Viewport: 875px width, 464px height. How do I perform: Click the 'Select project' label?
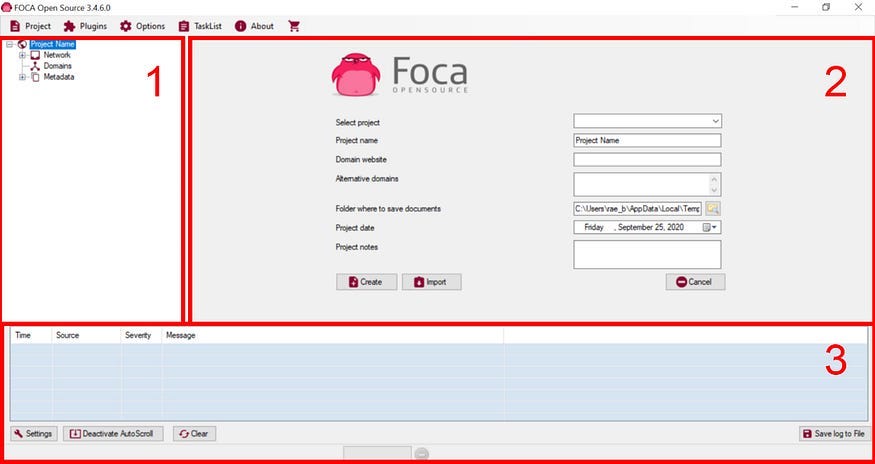click(x=358, y=122)
